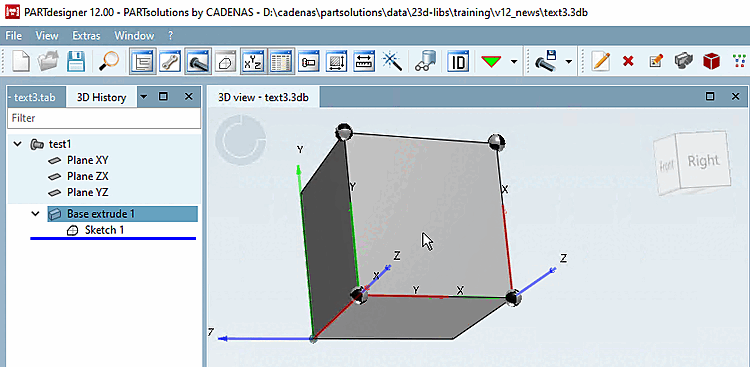Open the Extras menu
750x367 pixels.
pyautogui.click(x=87, y=35)
